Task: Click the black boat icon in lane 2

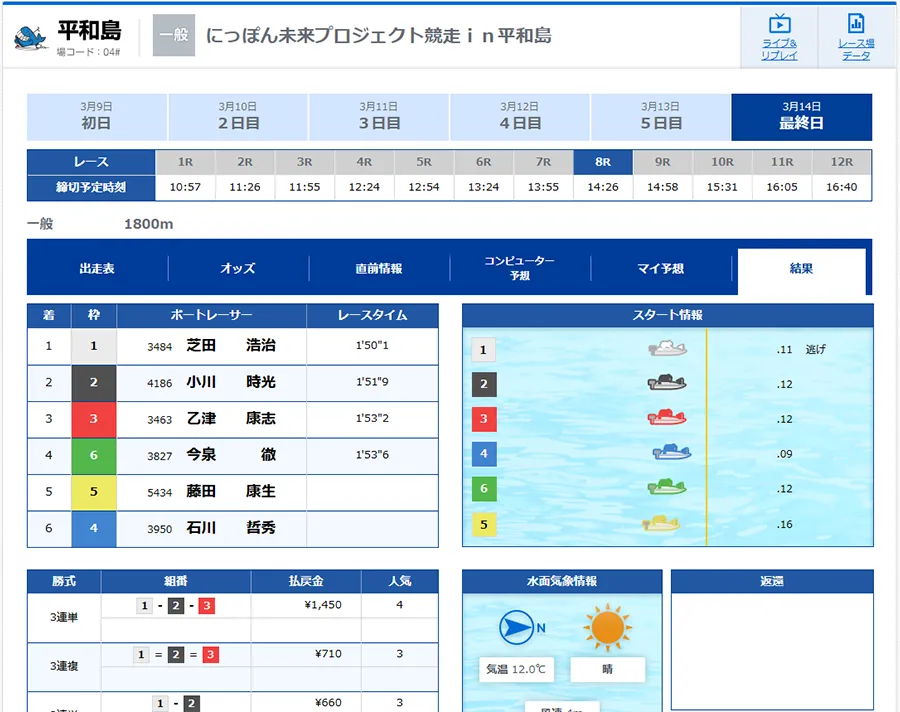Action: pos(666,384)
